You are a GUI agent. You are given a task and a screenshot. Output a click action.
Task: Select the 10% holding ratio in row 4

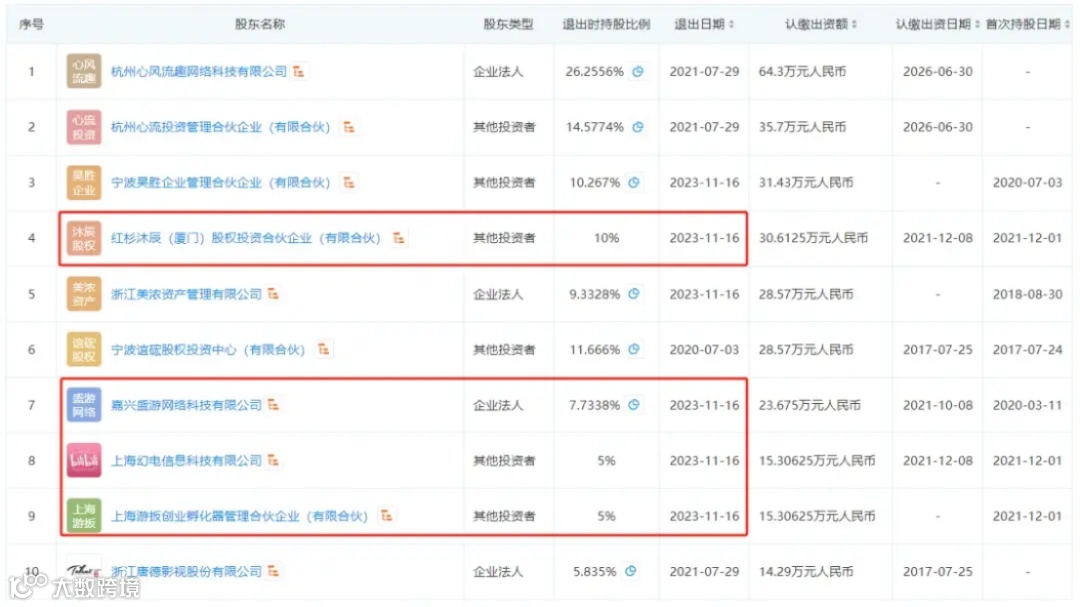[606, 238]
